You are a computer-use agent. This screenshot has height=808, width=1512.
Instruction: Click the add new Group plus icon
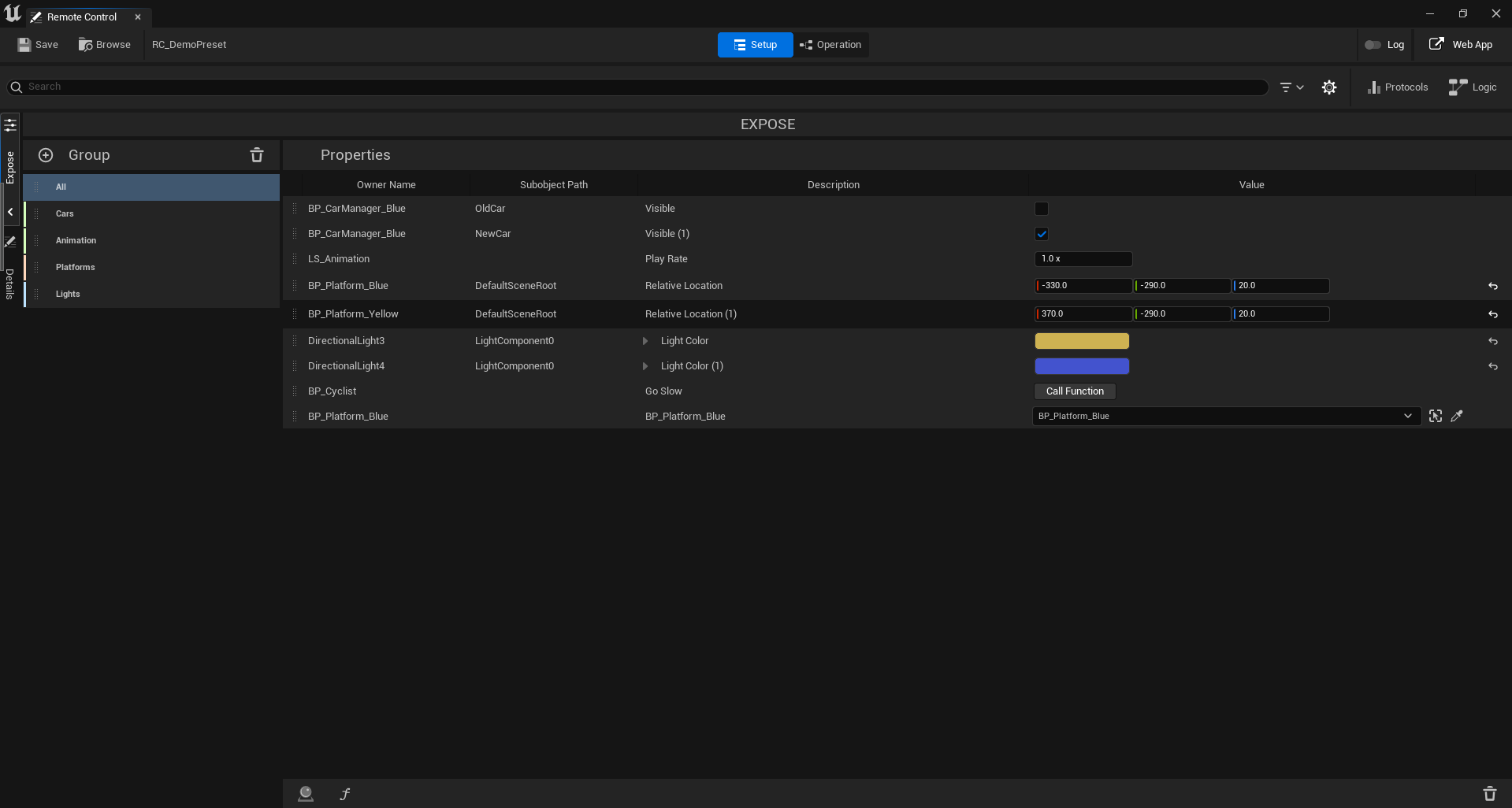(46, 155)
